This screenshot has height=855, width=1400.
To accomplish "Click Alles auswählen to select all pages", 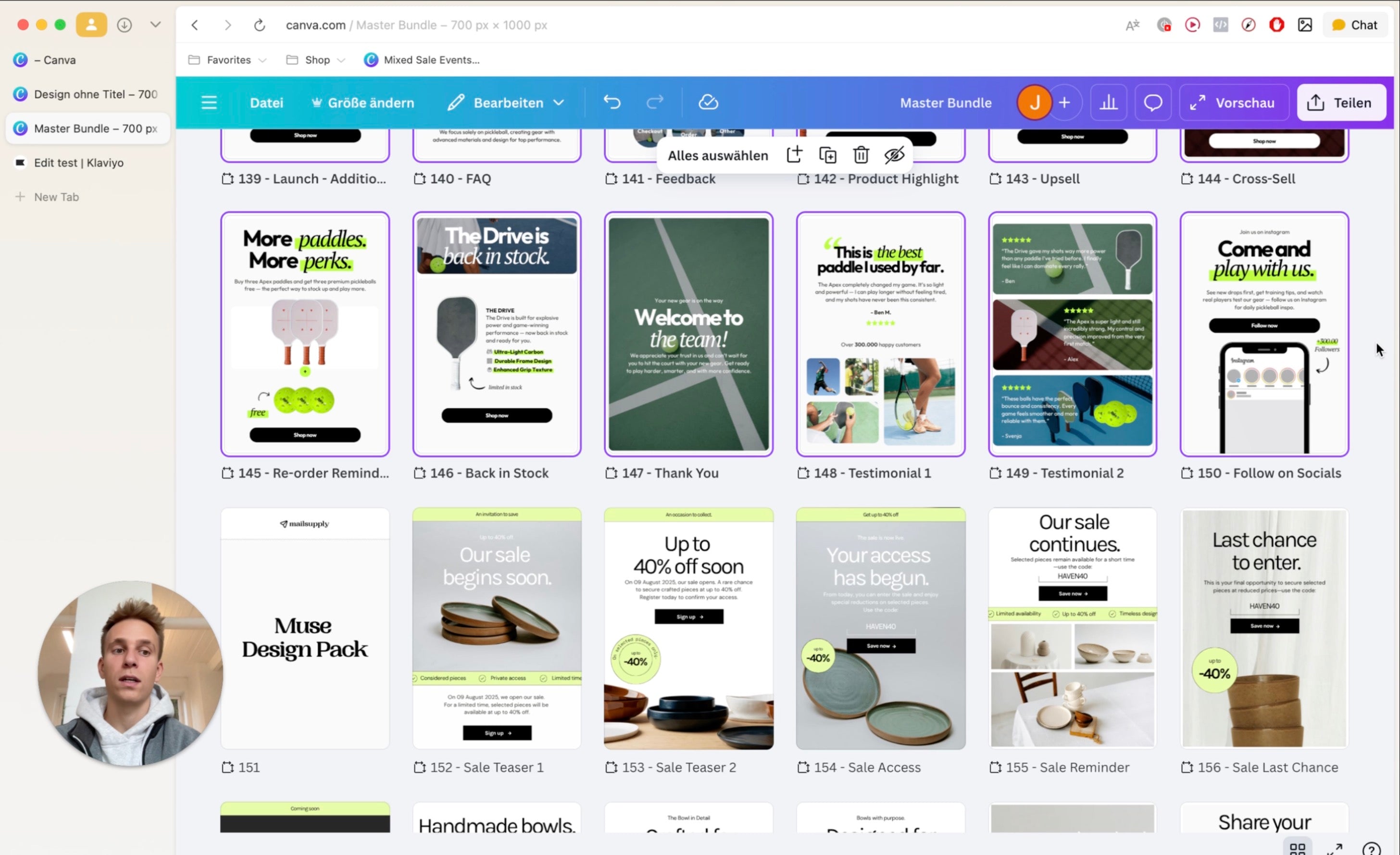I will (x=718, y=155).
